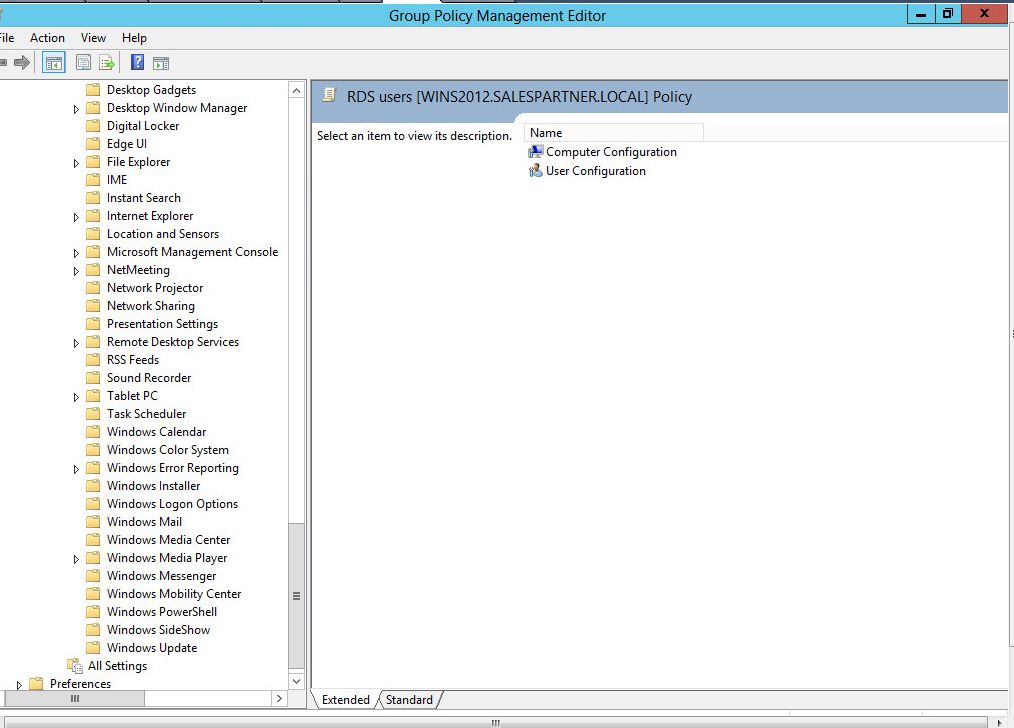Open Help via blue question mark icon
This screenshot has height=728, width=1014.
138,63
